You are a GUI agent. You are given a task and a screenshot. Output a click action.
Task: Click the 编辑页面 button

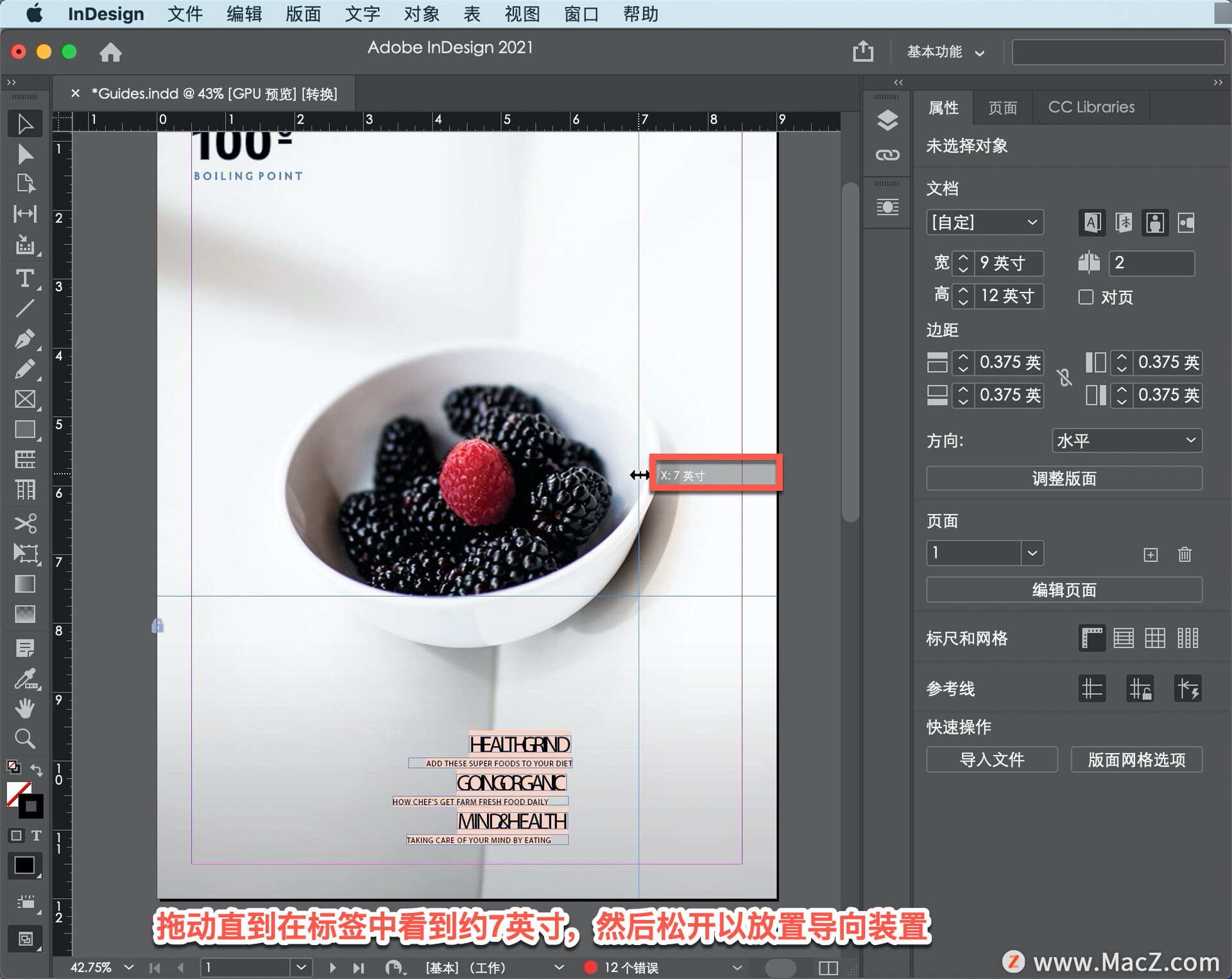pos(1064,590)
